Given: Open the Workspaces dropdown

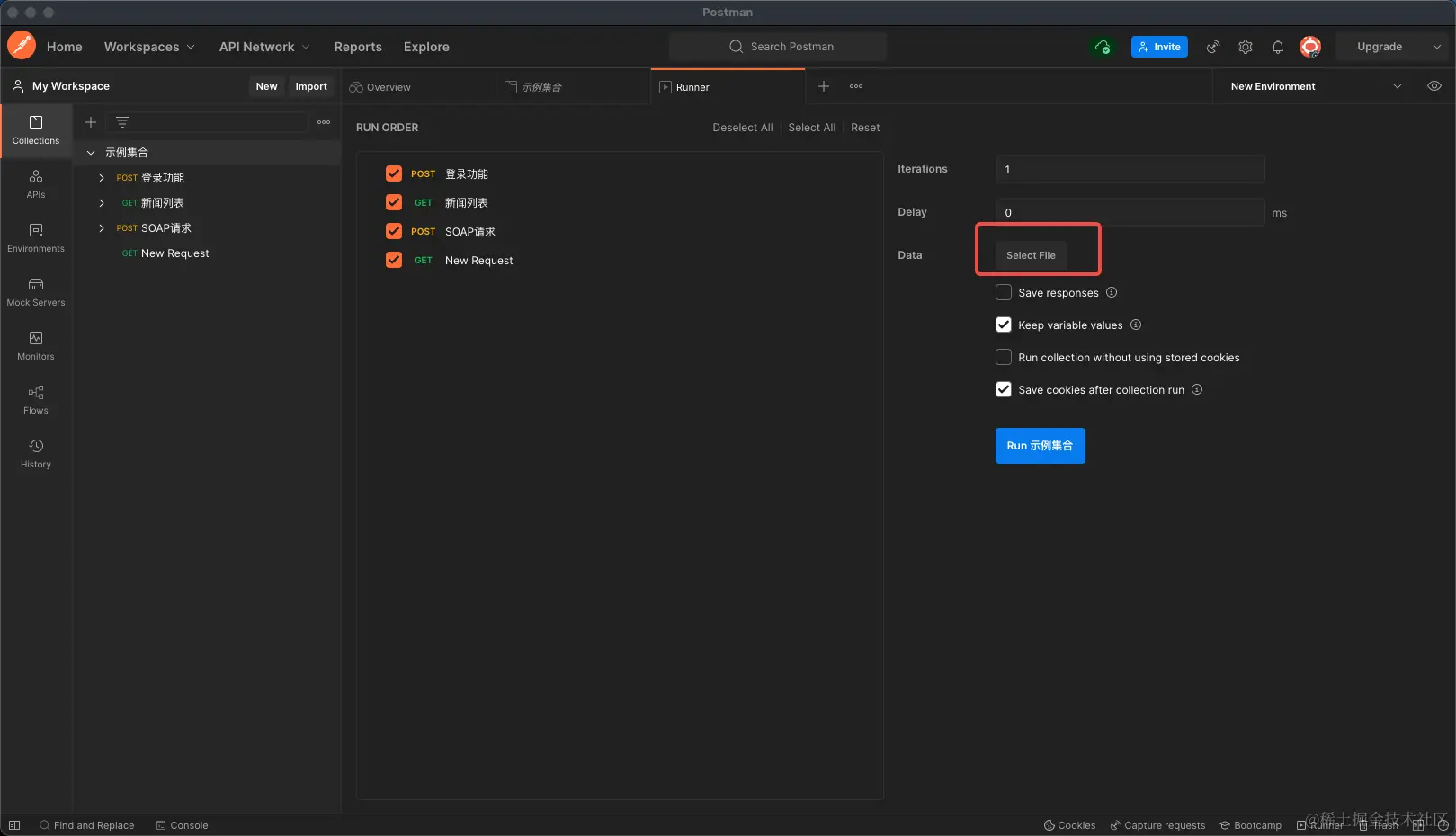Looking at the screenshot, I should click(149, 47).
